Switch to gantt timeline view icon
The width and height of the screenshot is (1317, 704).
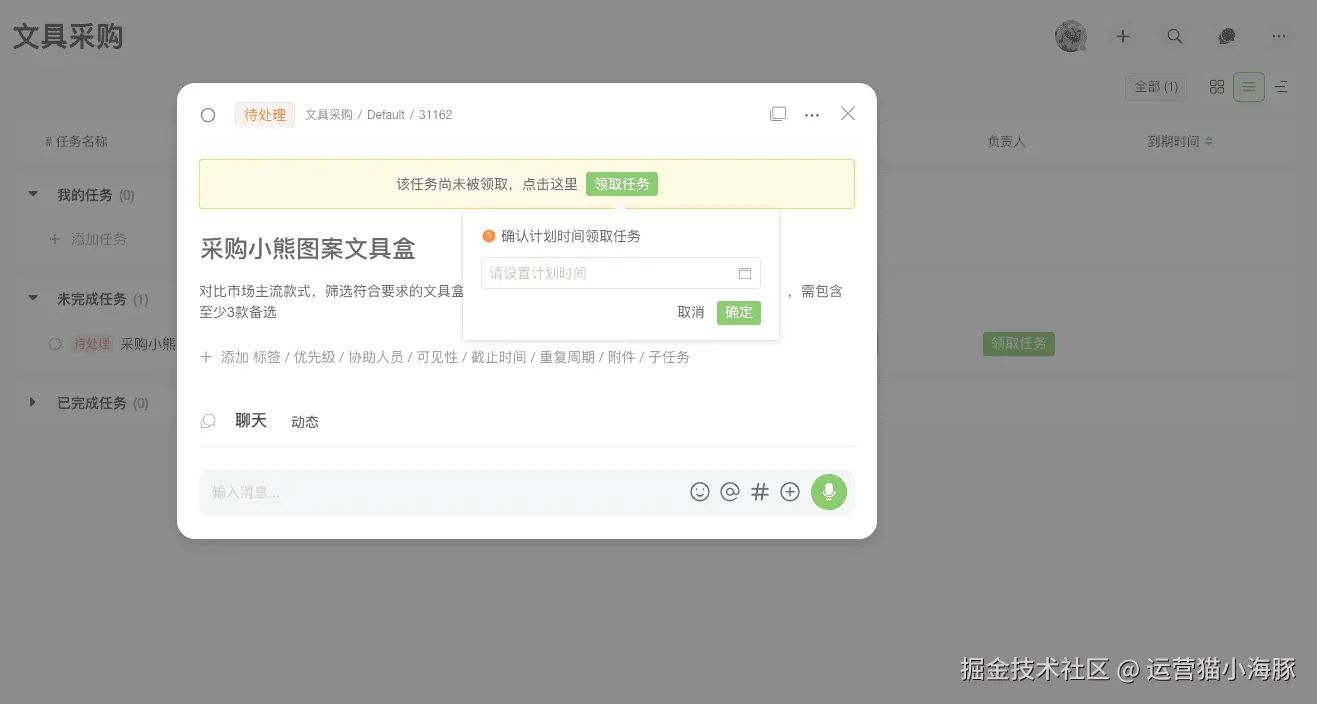coord(1281,87)
